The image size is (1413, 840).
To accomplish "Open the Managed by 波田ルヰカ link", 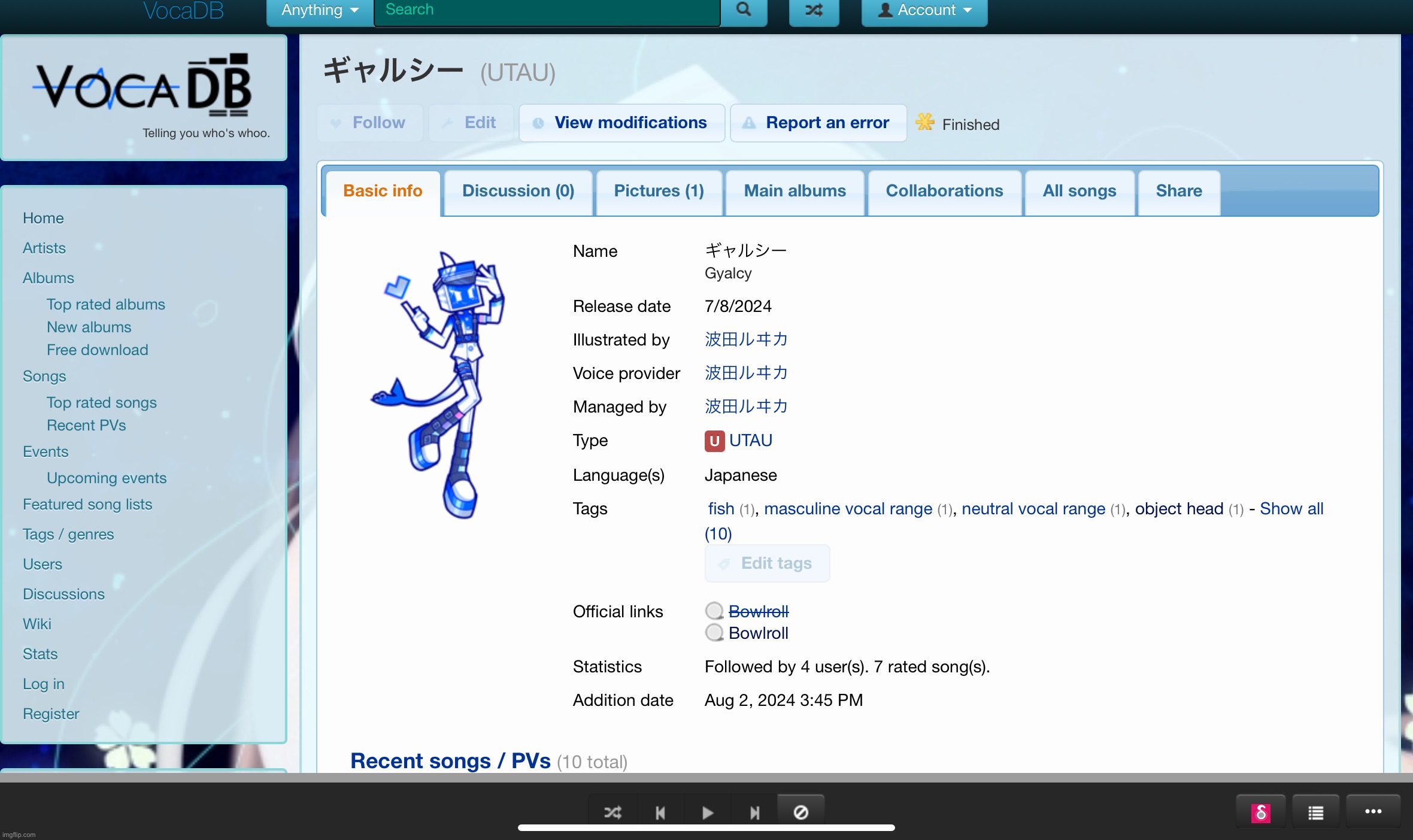I will click(x=746, y=407).
